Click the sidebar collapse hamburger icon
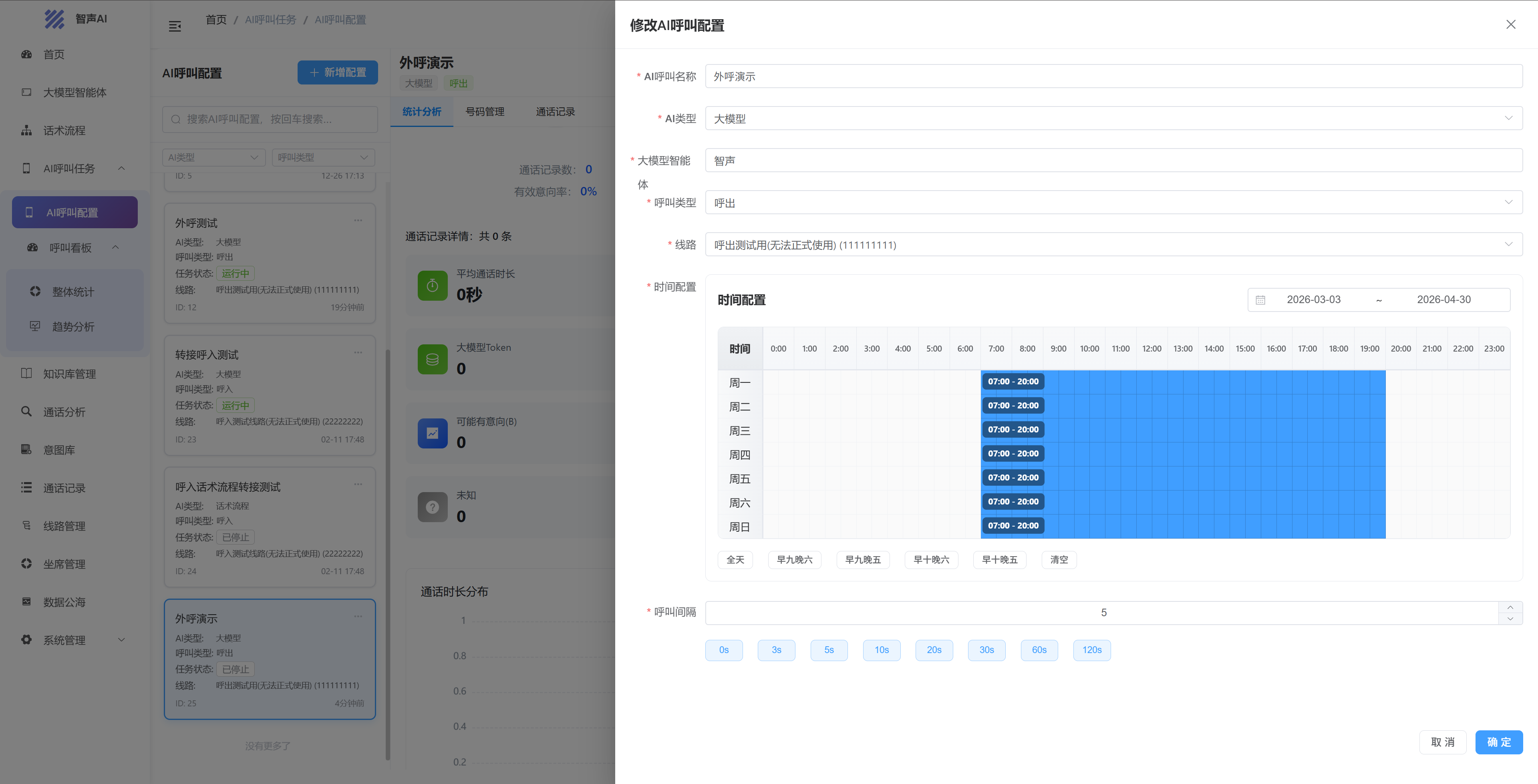Image resolution: width=1538 pixels, height=784 pixels. coord(175,26)
